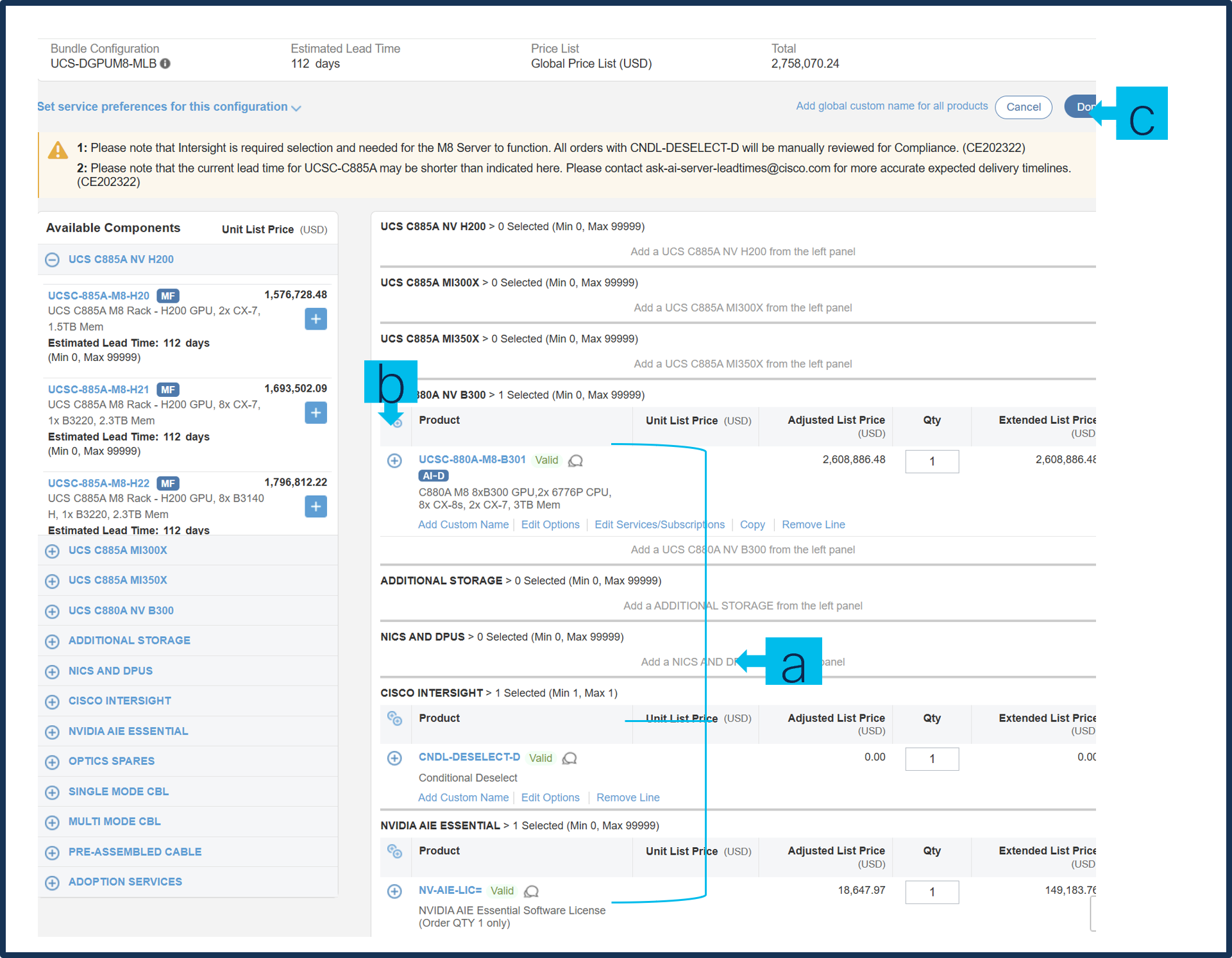1232x958 pixels.
Task: Click expand-all icon in Cisco Intersight table header
Action: click(x=394, y=718)
